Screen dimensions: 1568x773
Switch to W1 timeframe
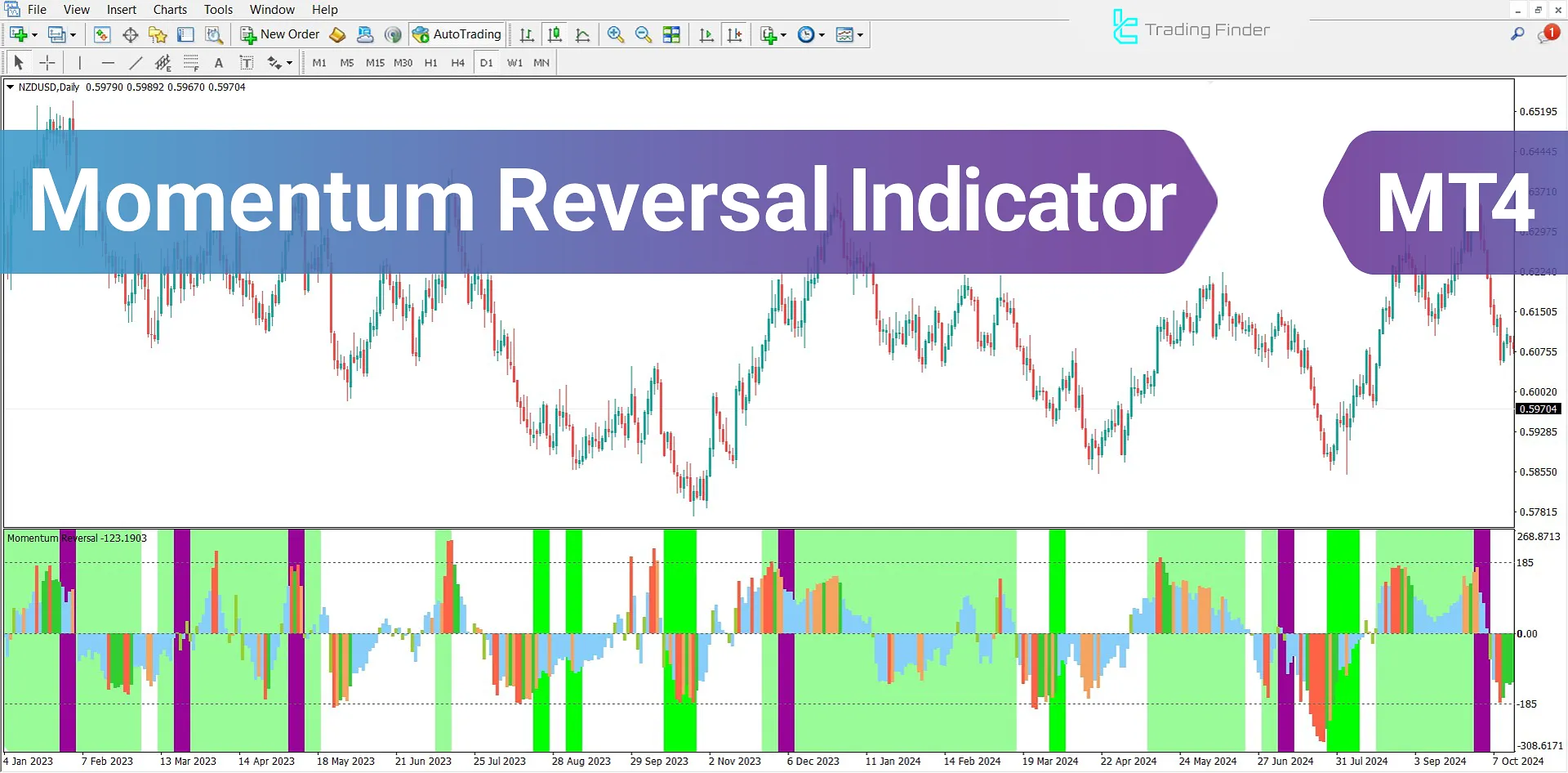[514, 62]
